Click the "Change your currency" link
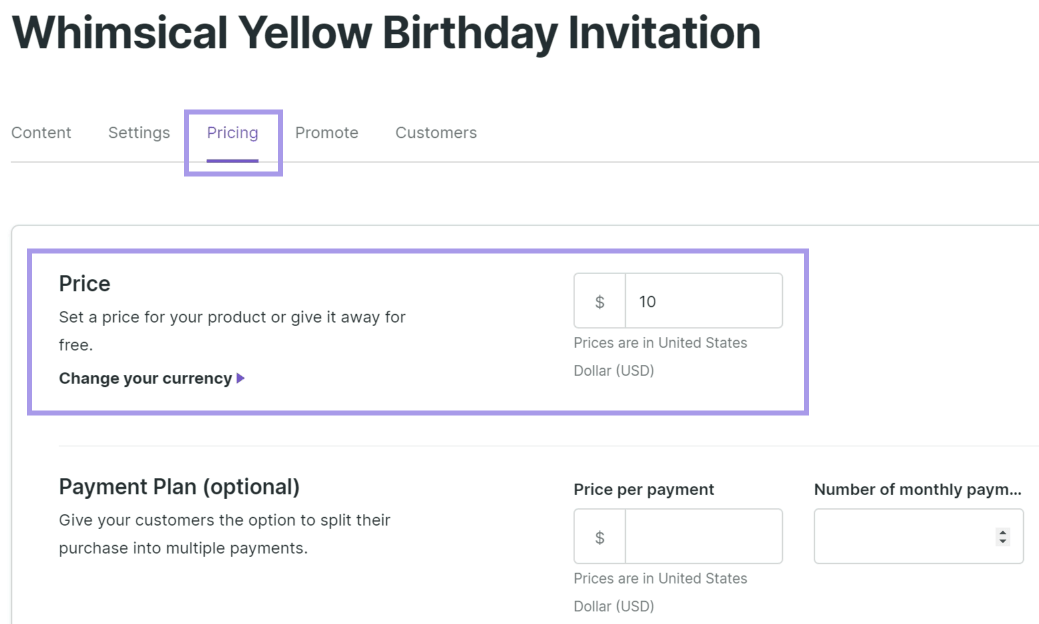Viewport: 1039px width, 624px height. 145,378
